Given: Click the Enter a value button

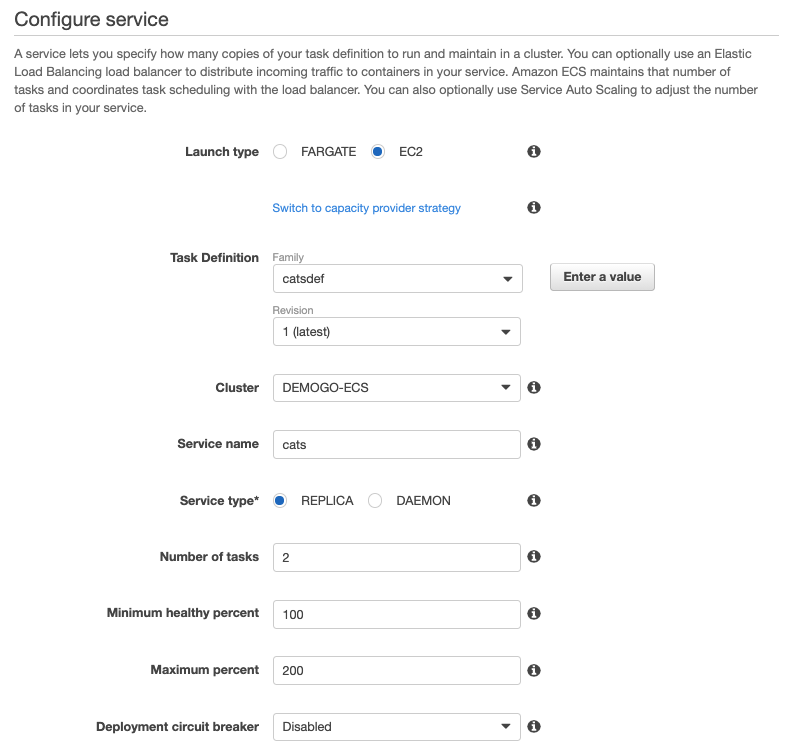Looking at the screenshot, I should (x=602, y=277).
